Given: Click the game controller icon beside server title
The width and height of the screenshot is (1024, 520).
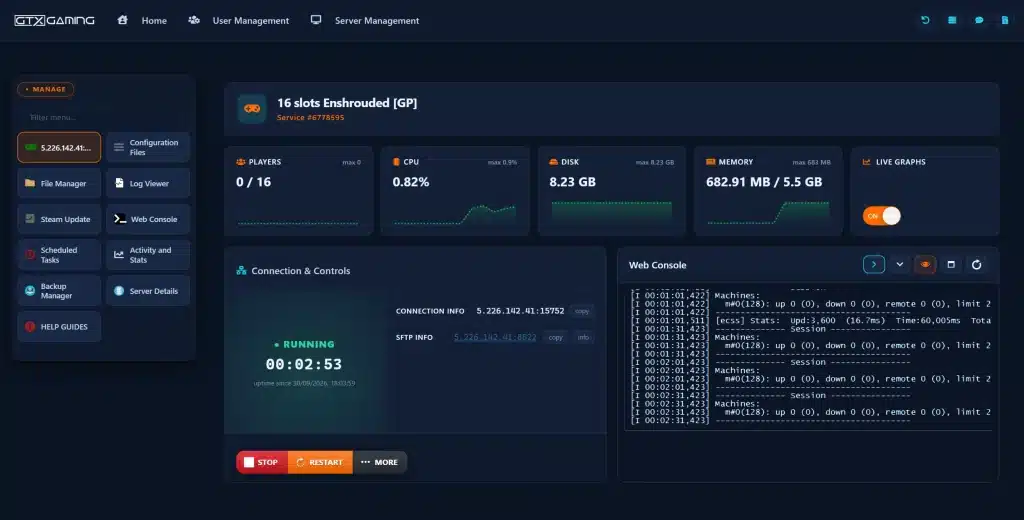Looking at the screenshot, I should 252,108.
